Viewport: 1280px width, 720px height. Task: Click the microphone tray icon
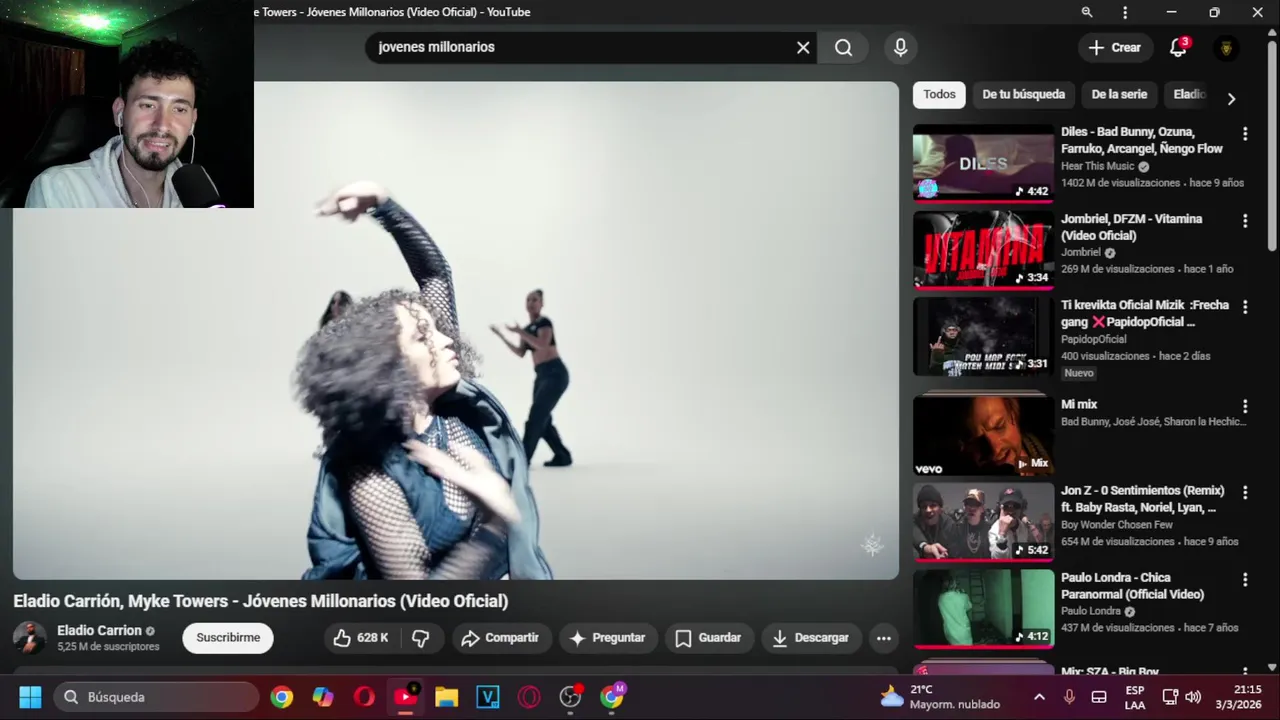[x=1069, y=697]
